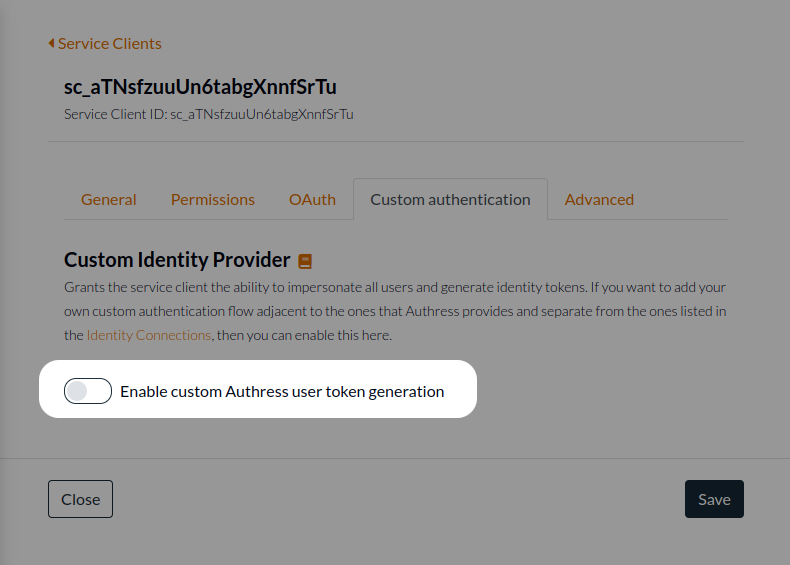Click the Custom authentication tab
Image resolution: width=790 pixels, height=565 pixels.
point(450,199)
